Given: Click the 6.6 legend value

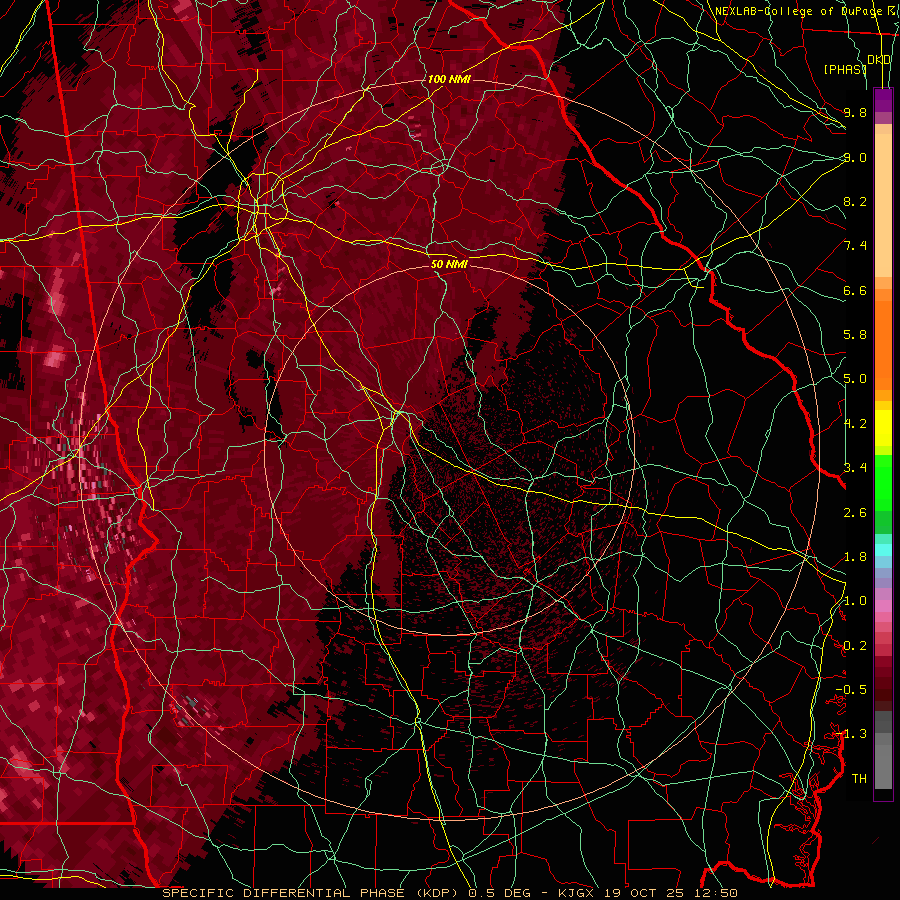Looking at the screenshot, I should pos(855,290).
